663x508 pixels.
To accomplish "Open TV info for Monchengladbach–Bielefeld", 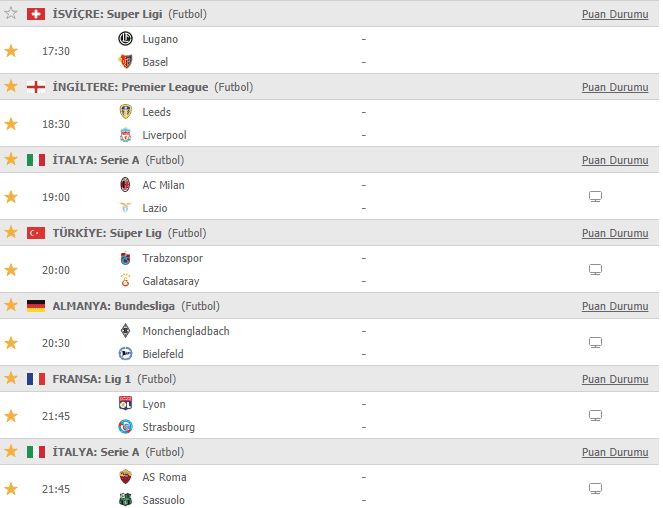I will tap(595, 343).
